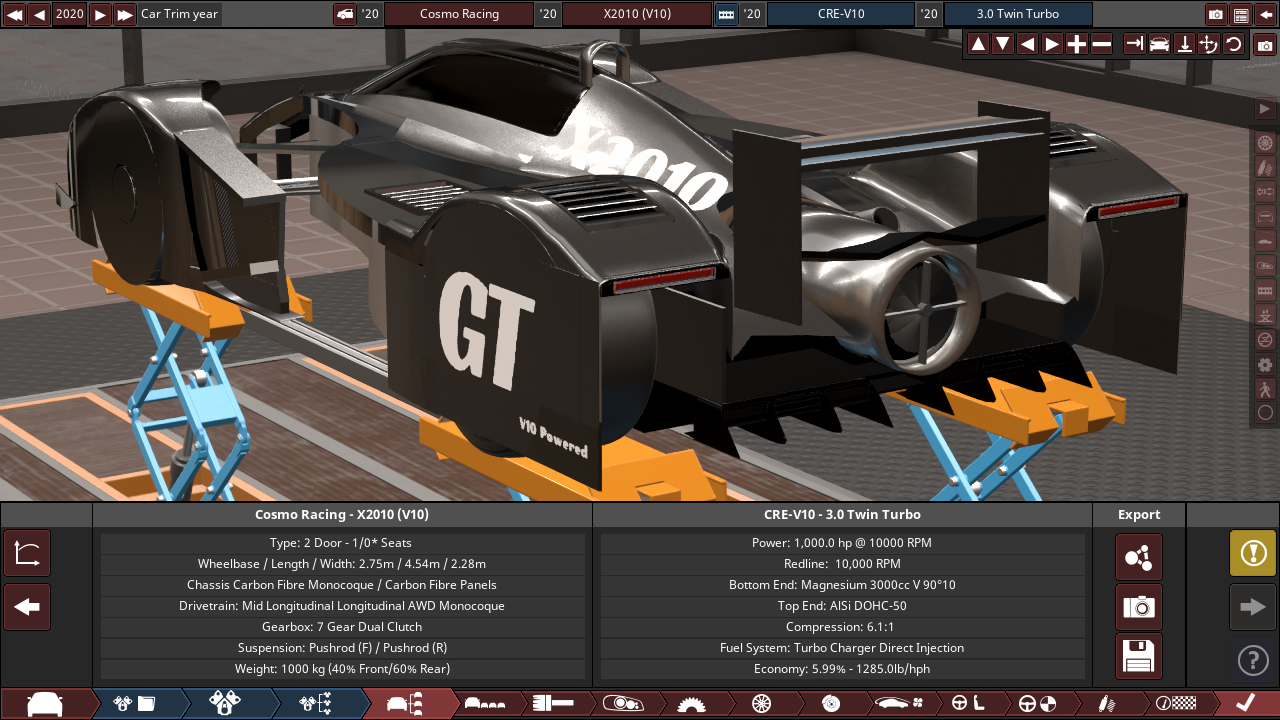
Task: Click the car model icon in top bar
Action: (345, 14)
